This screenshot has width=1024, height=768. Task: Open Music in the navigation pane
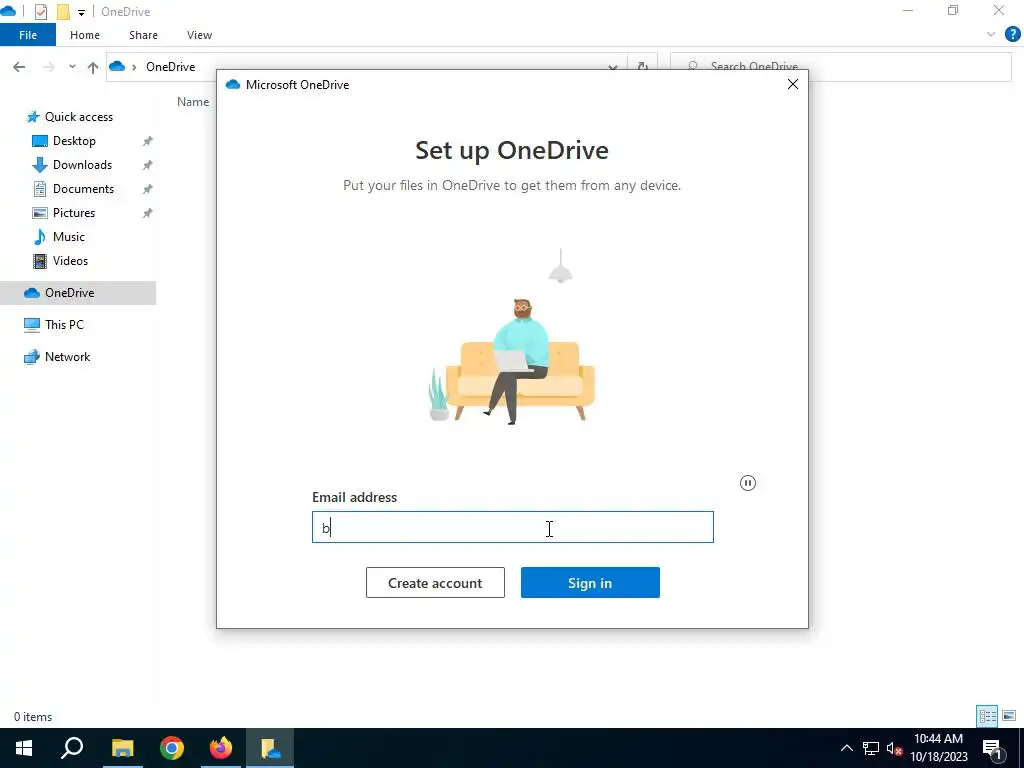(69, 237)
